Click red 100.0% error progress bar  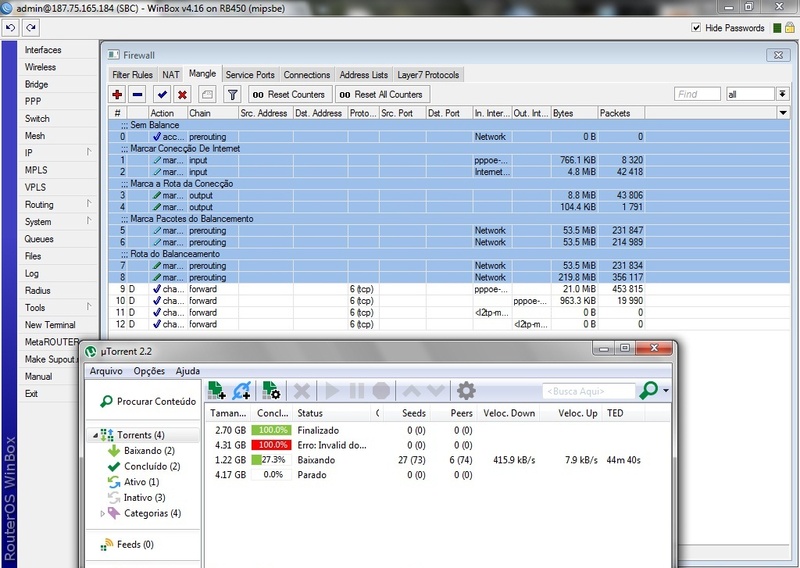[271, 445]
